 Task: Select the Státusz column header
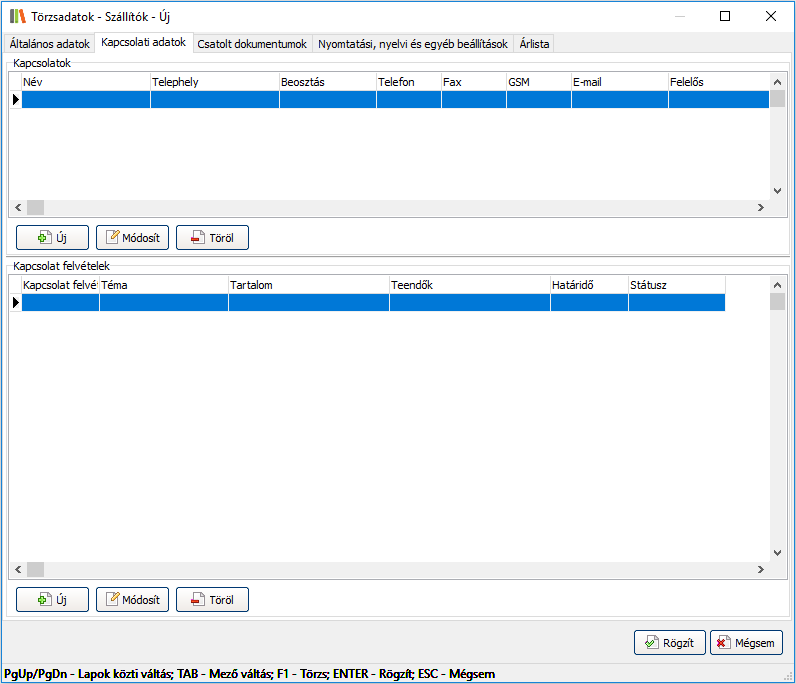pos(676,285)
